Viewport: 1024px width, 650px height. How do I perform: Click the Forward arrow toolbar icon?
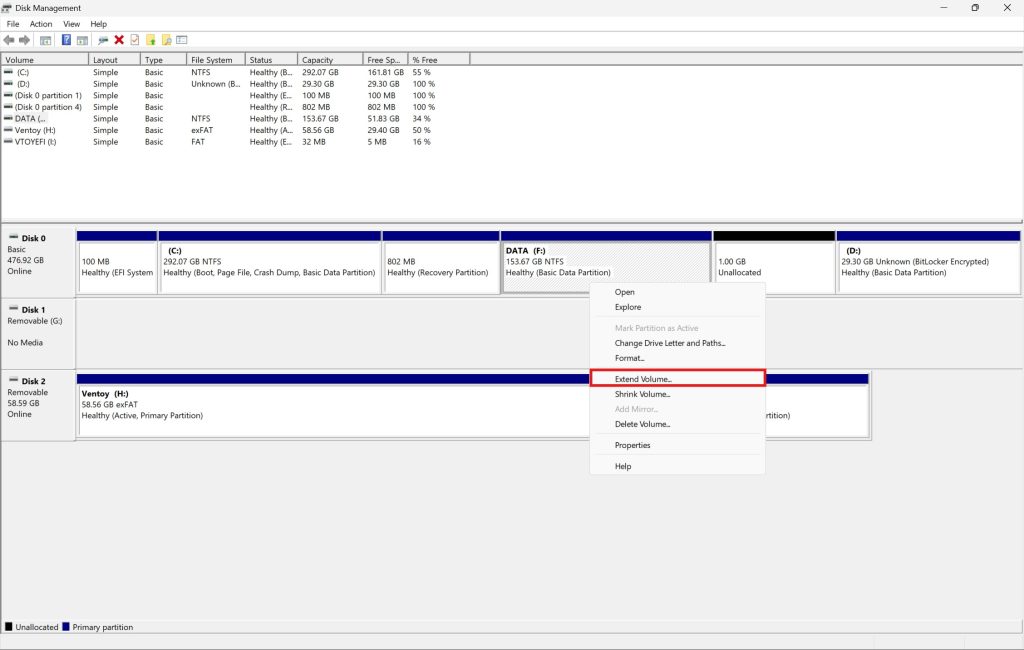(x=25, y=40)
